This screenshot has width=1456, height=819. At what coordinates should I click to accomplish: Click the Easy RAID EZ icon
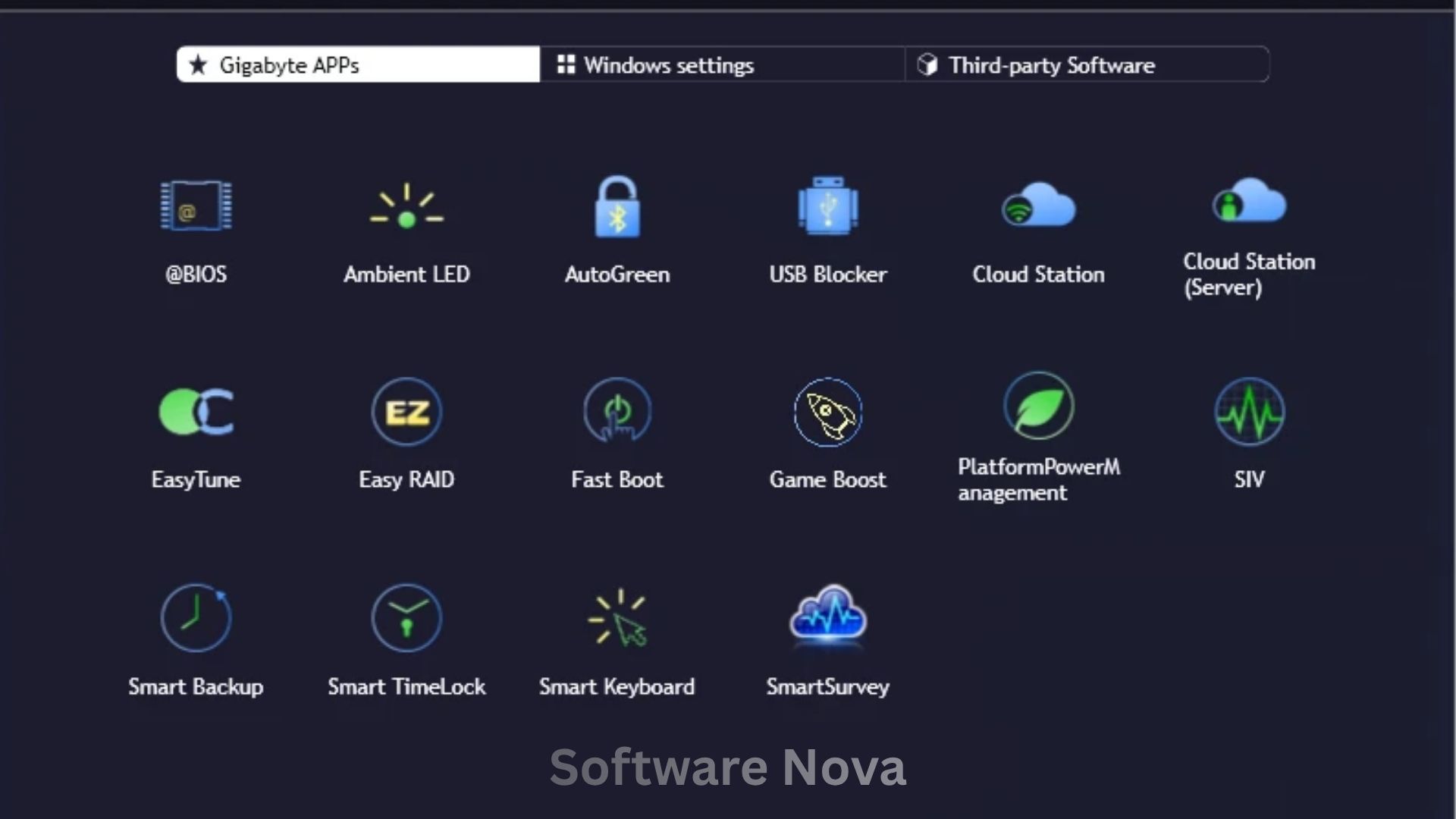point(406,412)
